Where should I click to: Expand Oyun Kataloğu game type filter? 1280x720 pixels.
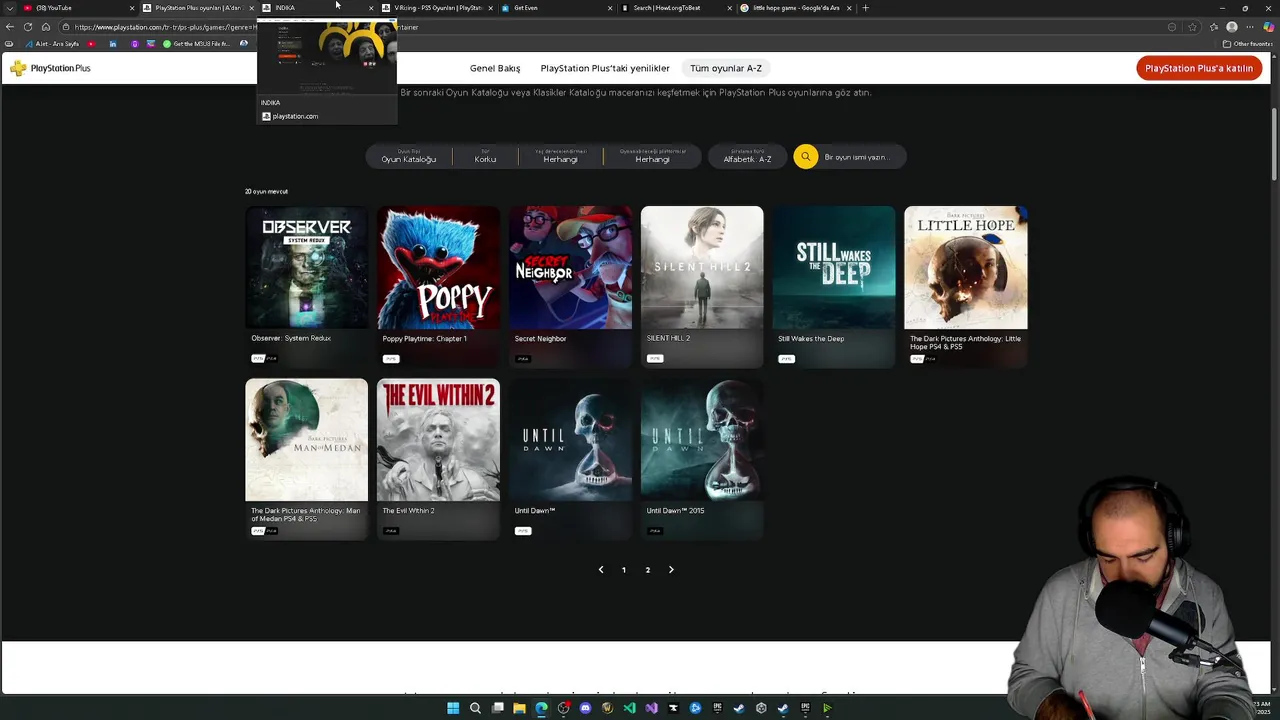click(408, 156)
